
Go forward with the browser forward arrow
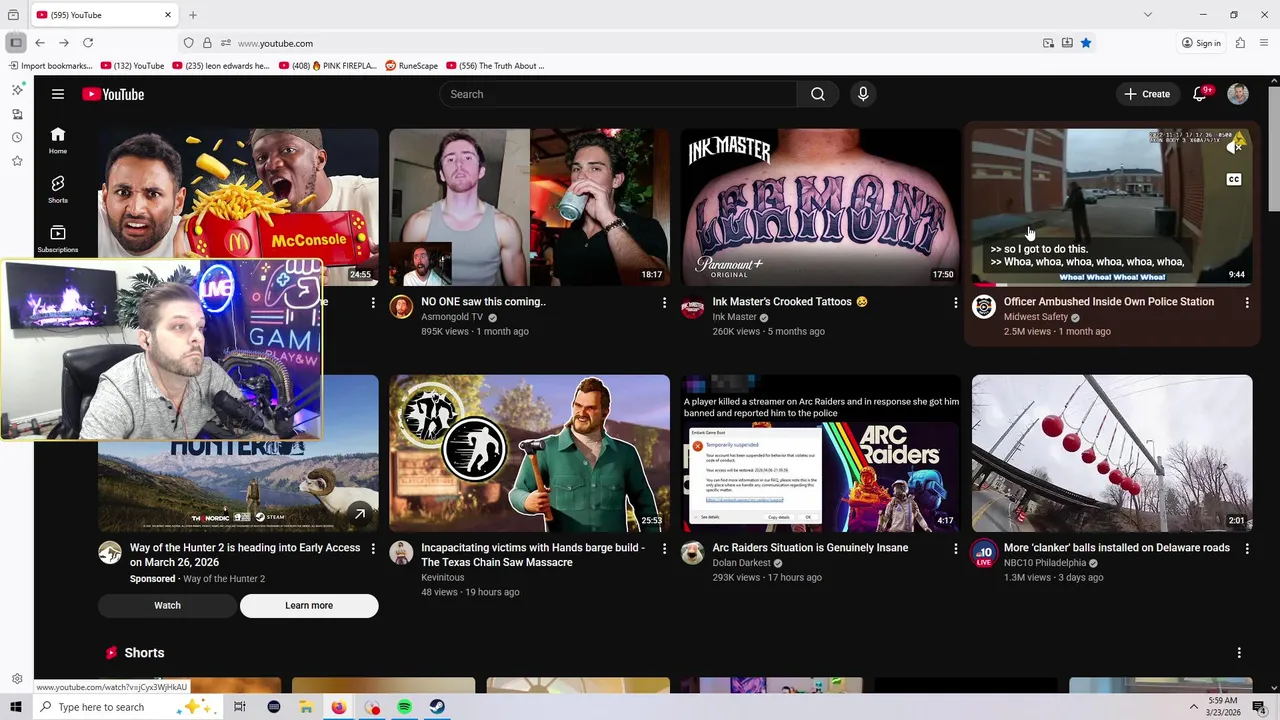click(x=64, y=43)
